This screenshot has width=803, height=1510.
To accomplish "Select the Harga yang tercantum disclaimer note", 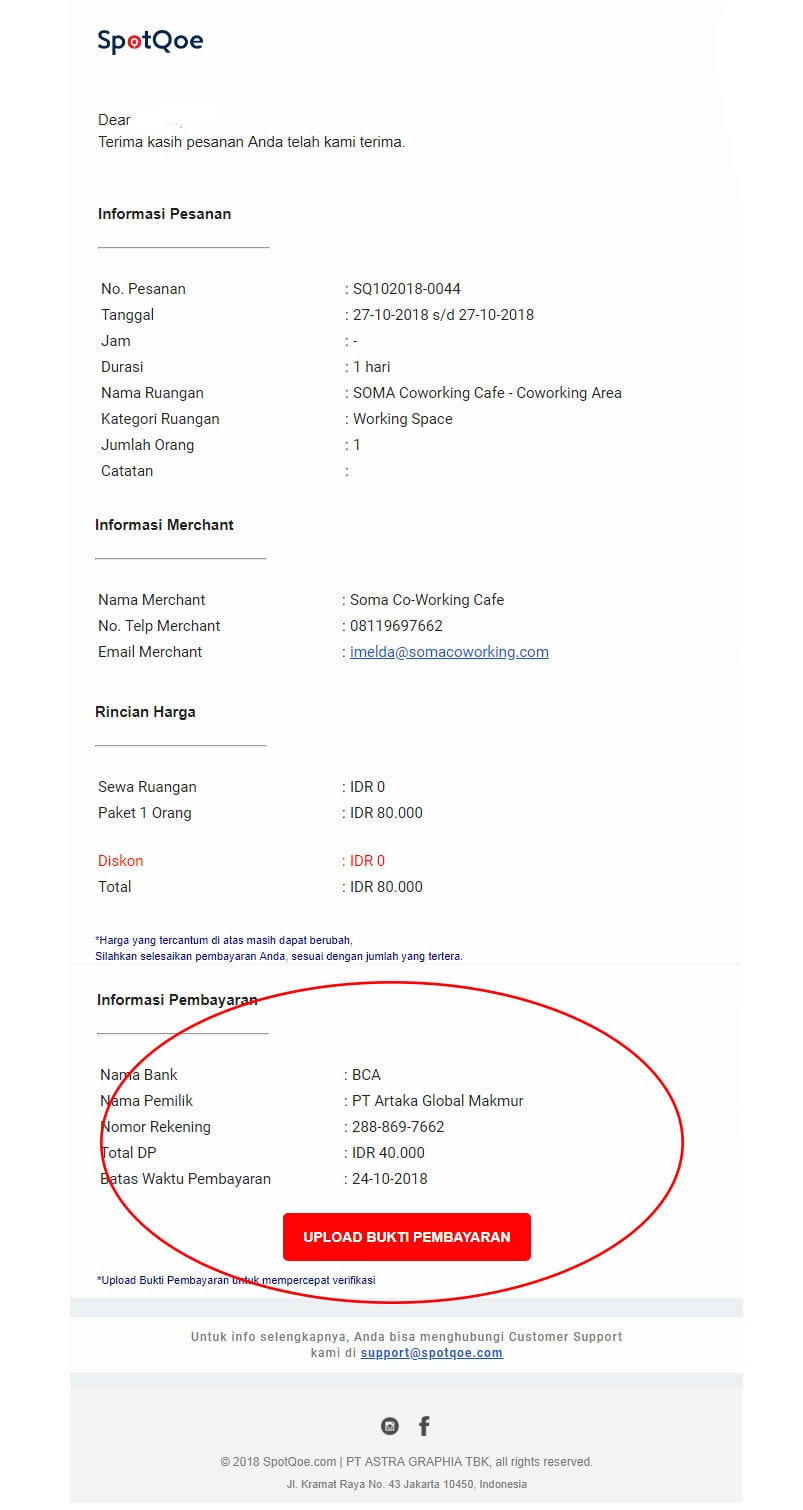I will pos(279,948).
